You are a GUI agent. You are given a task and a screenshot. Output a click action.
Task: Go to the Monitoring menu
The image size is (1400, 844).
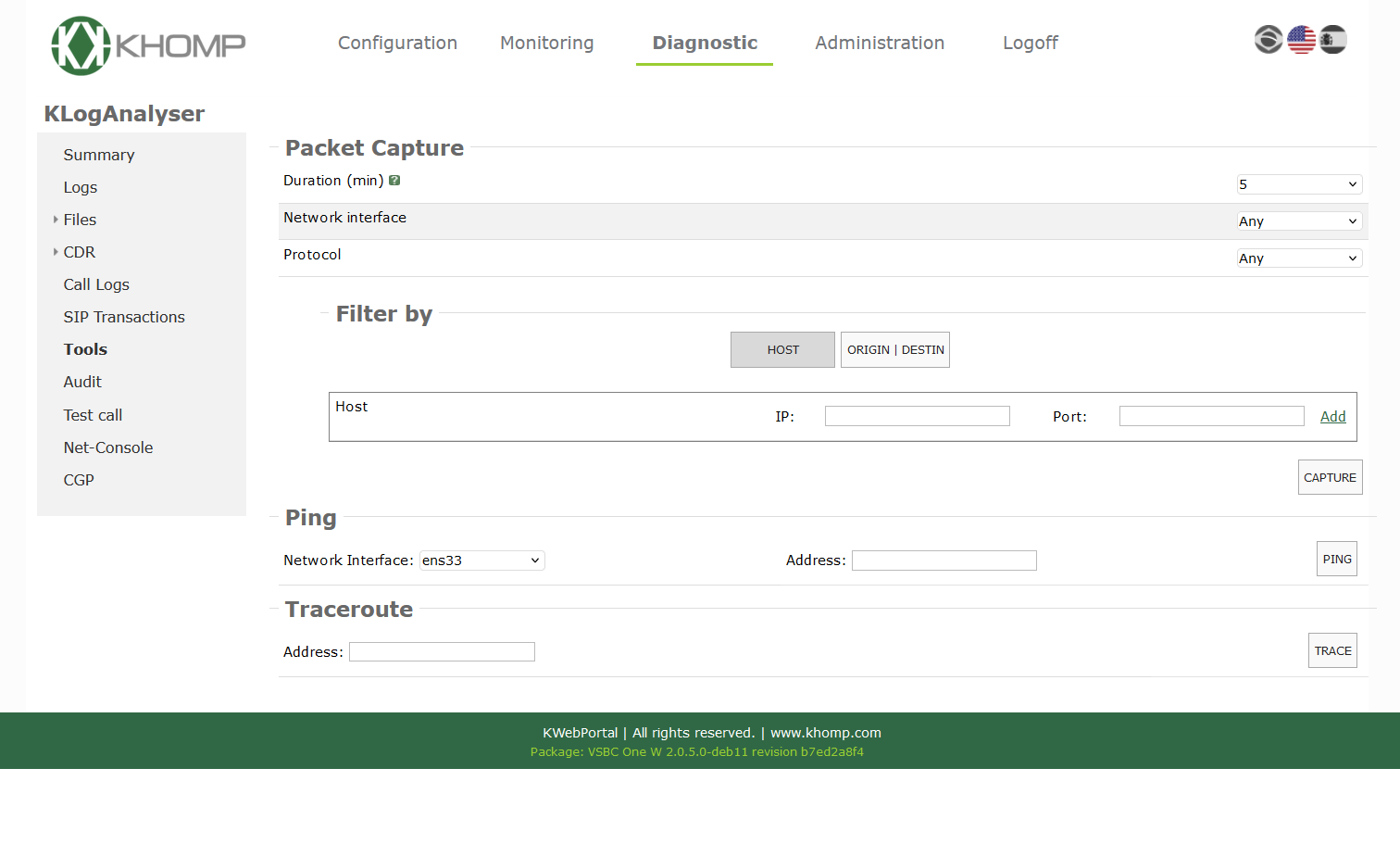tap(546, 43)
